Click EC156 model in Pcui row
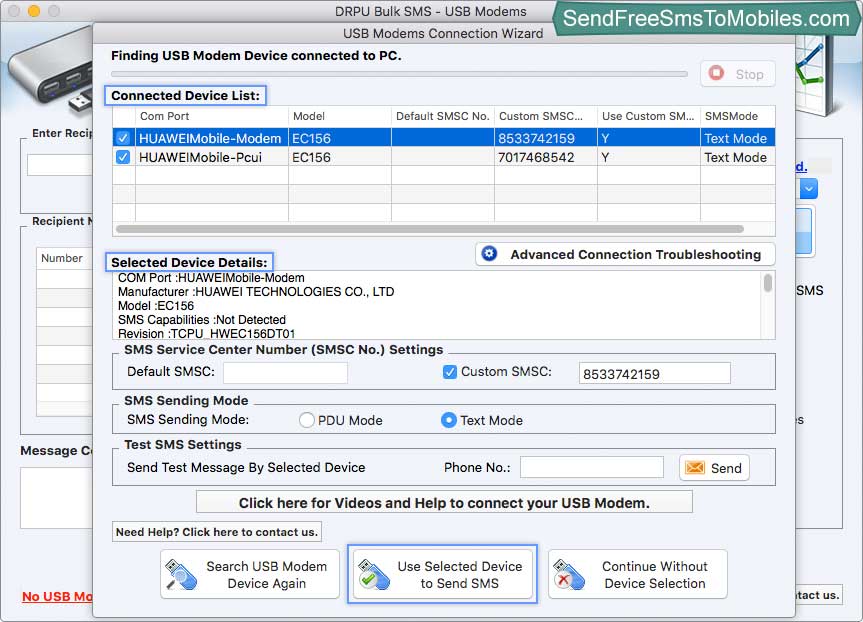Viewport: 863px width, 622px height. 311,157
